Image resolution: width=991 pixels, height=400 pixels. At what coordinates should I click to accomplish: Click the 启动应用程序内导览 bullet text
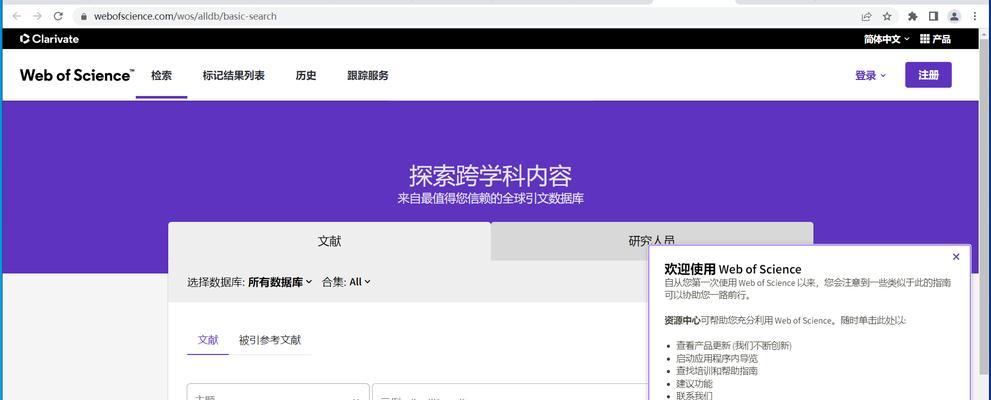point(717,358)
